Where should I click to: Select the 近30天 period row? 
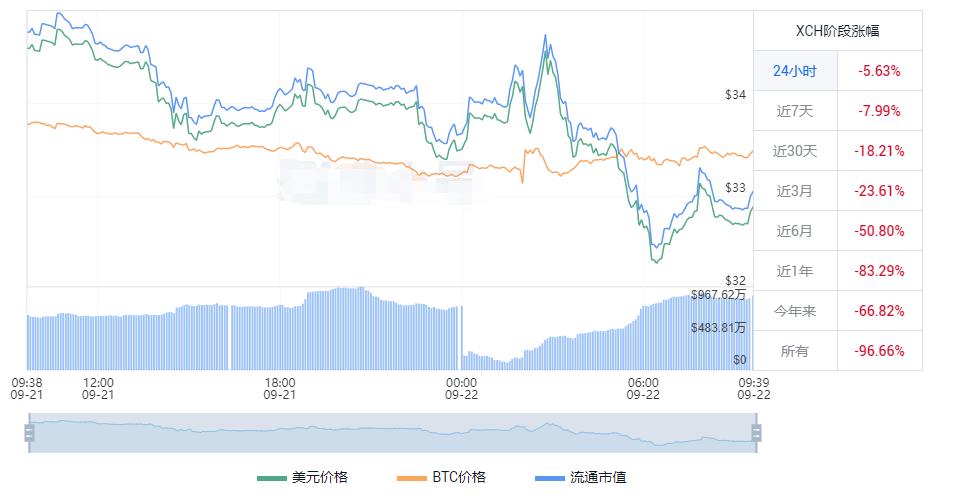[795, 151]
